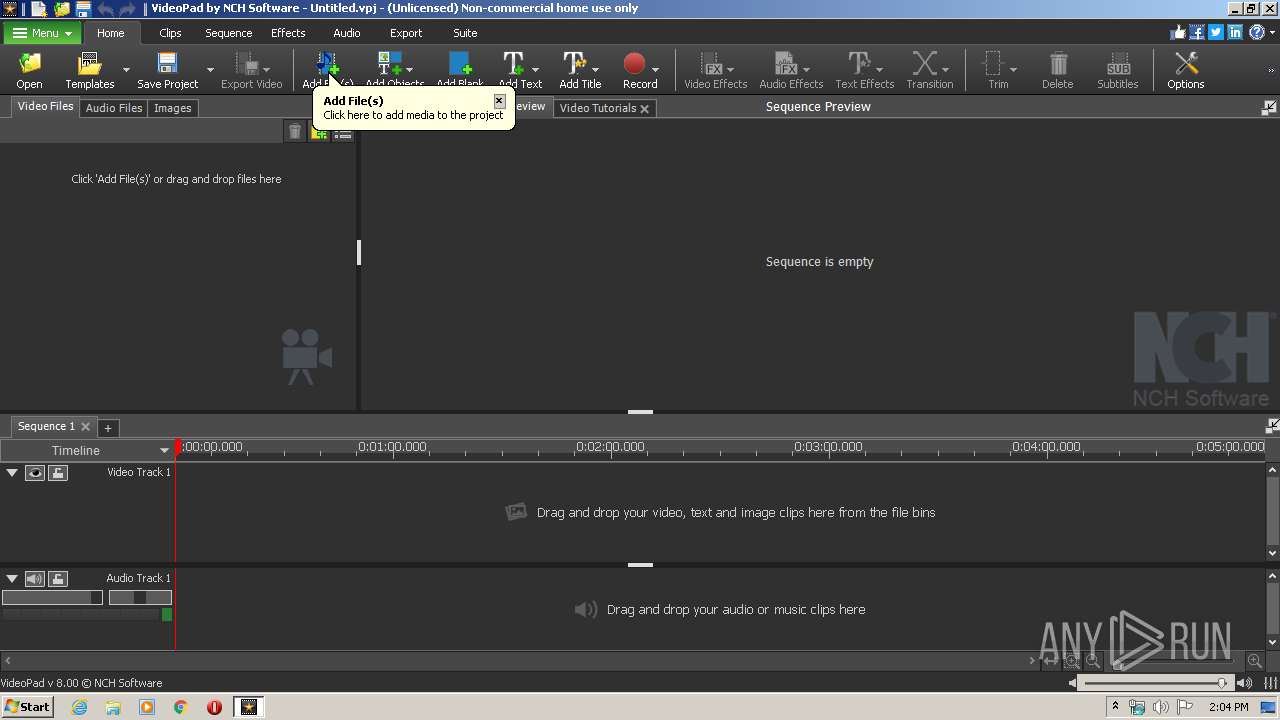Close the Add File(s) tooltip
Image resolution: width=1280 pixels, height=720 pixels.
(499, 101)
